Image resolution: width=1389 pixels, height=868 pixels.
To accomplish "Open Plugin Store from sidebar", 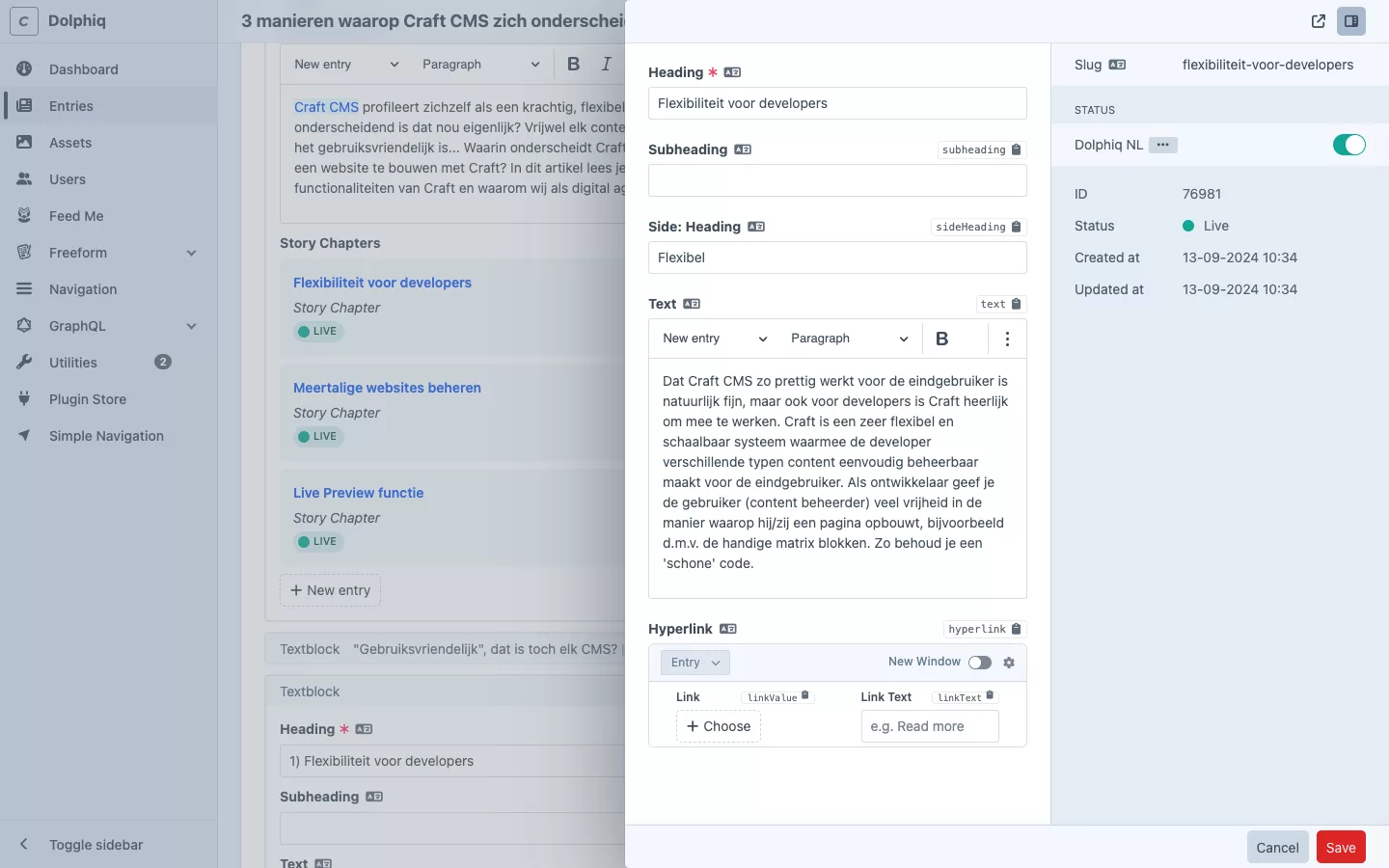I will 88,399.
